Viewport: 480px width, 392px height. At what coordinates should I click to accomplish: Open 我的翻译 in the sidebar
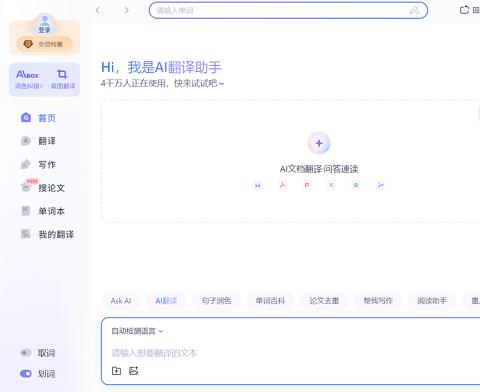tap(47, 234)
